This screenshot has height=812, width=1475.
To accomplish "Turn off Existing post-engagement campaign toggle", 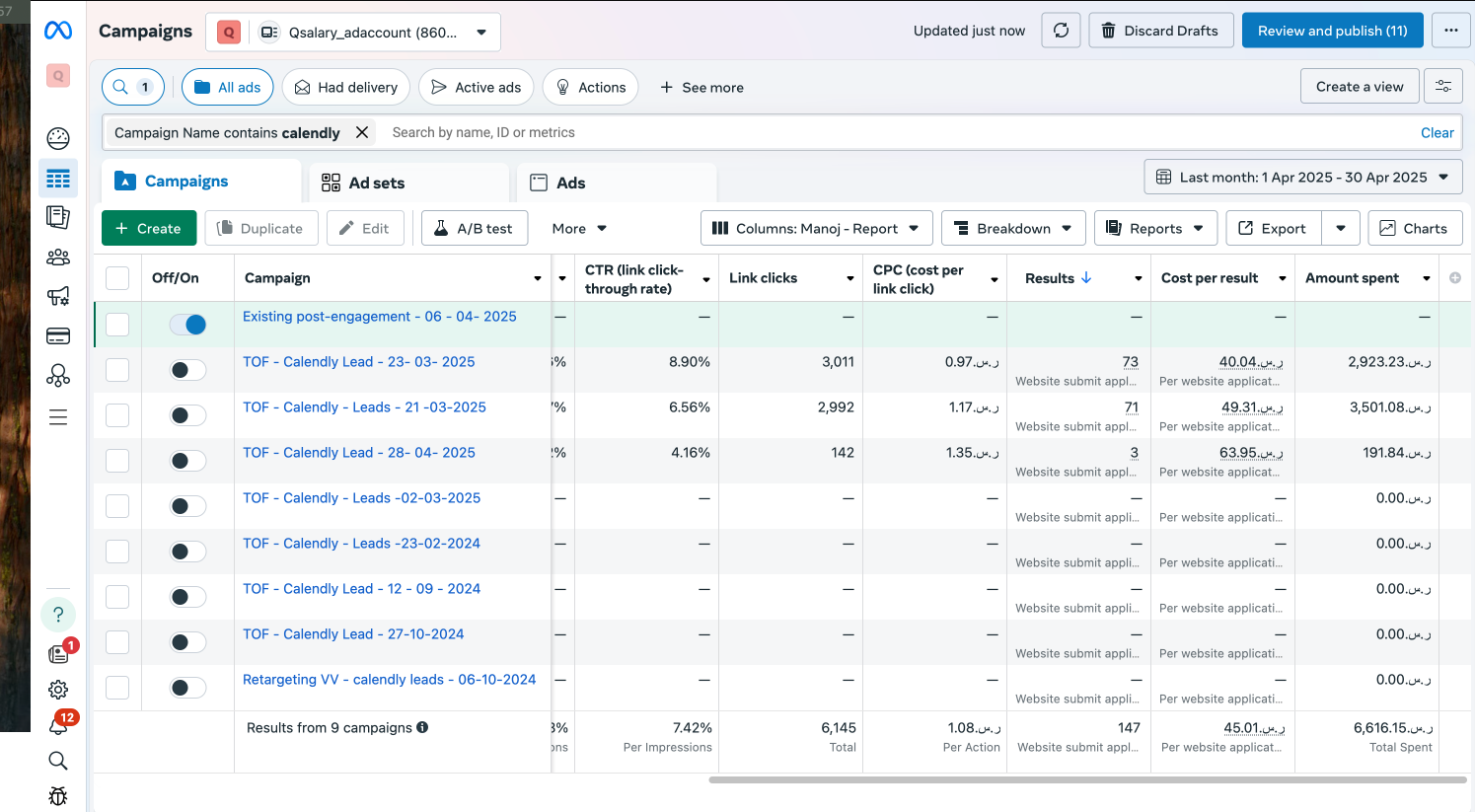I will click(x=187, y=325).
